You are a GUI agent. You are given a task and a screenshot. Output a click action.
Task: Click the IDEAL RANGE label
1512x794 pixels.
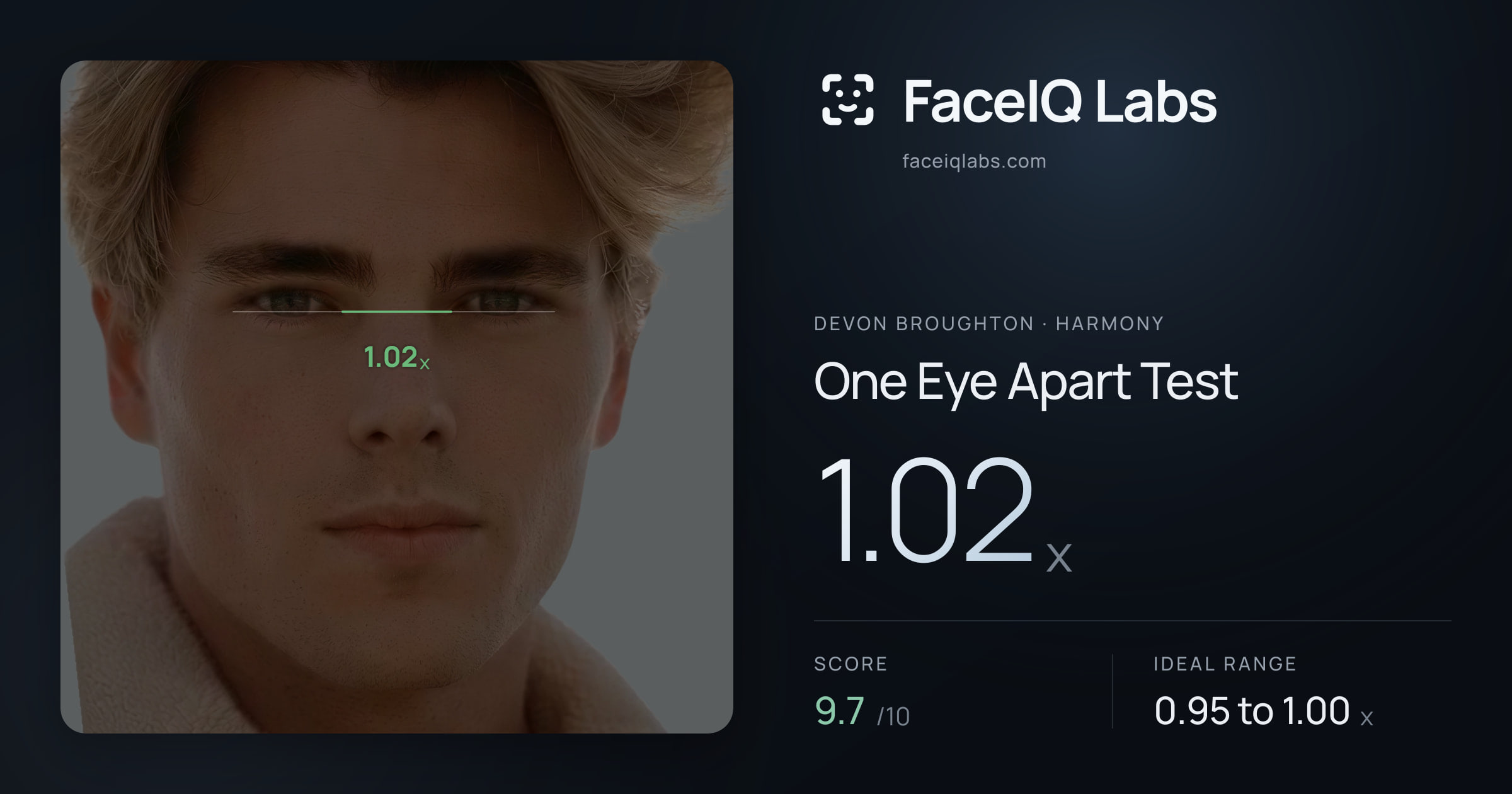click(x=1225, y=664)
